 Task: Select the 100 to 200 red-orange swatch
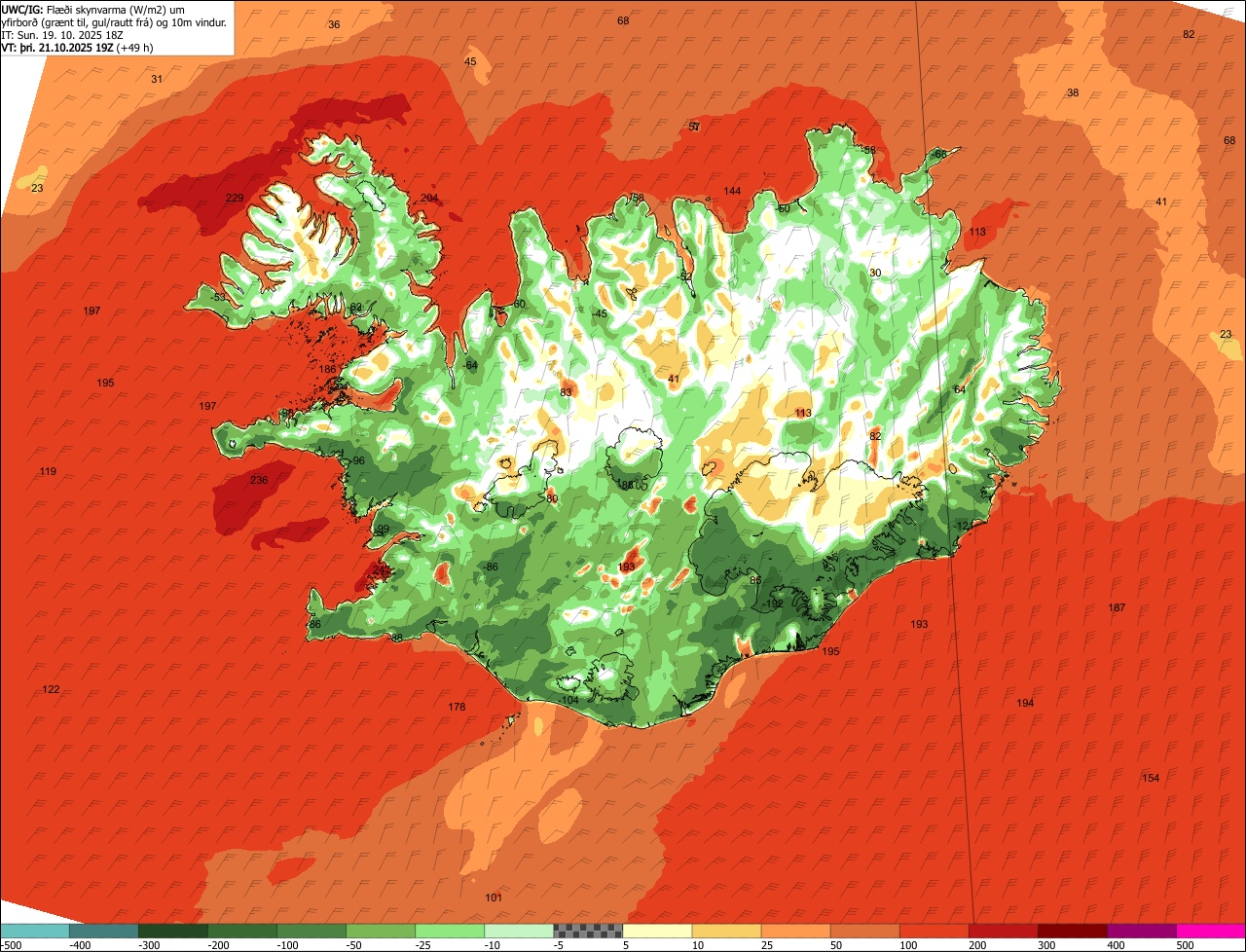(934, 931)
